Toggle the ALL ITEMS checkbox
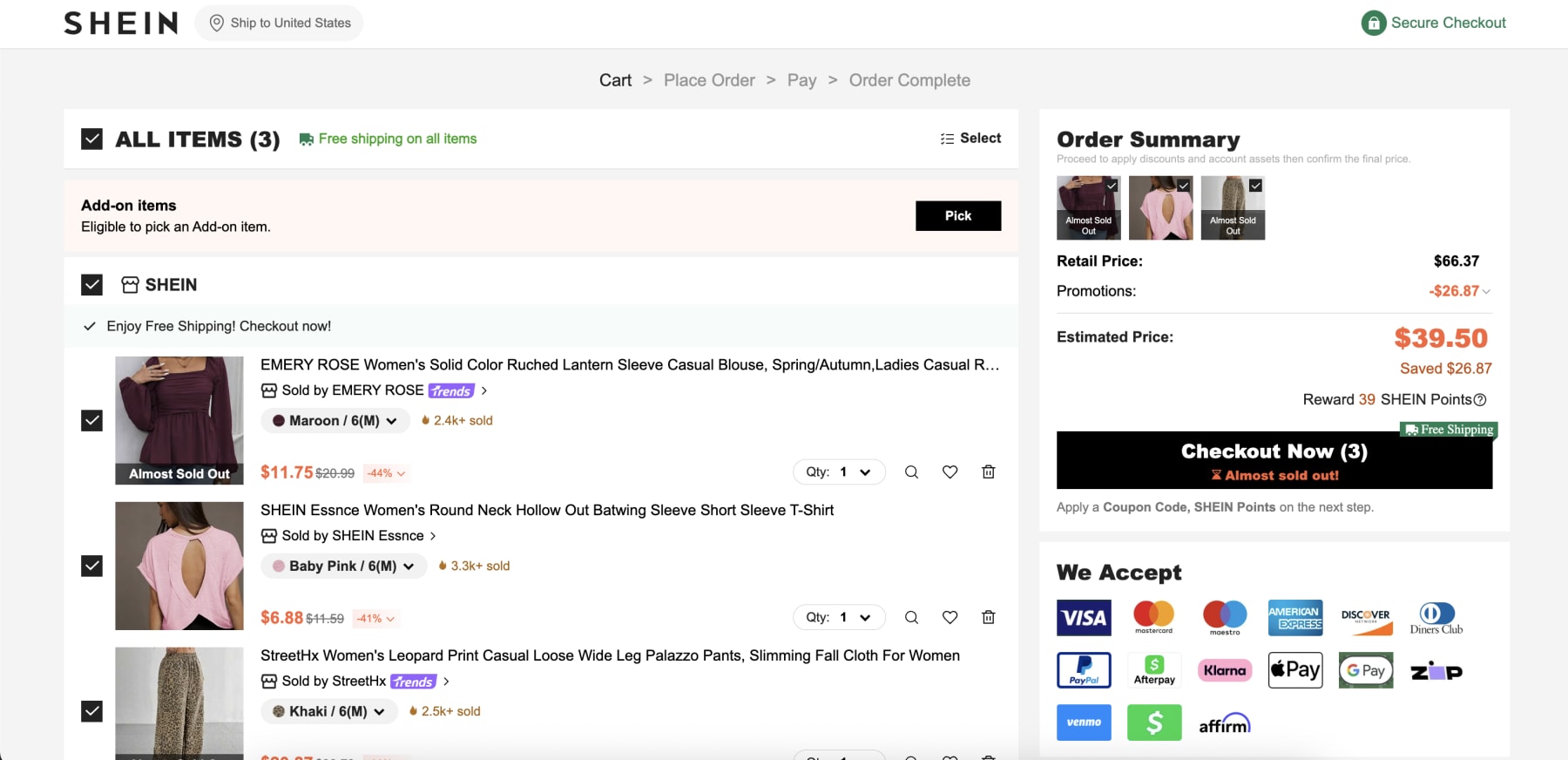1568x760 pixels. tap(91, 139)
